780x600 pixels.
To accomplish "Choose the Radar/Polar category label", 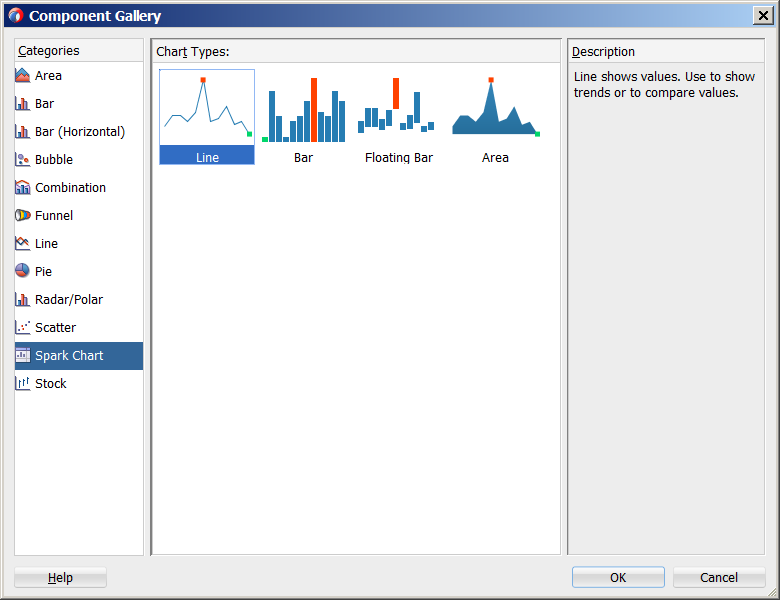I will 69,300.
